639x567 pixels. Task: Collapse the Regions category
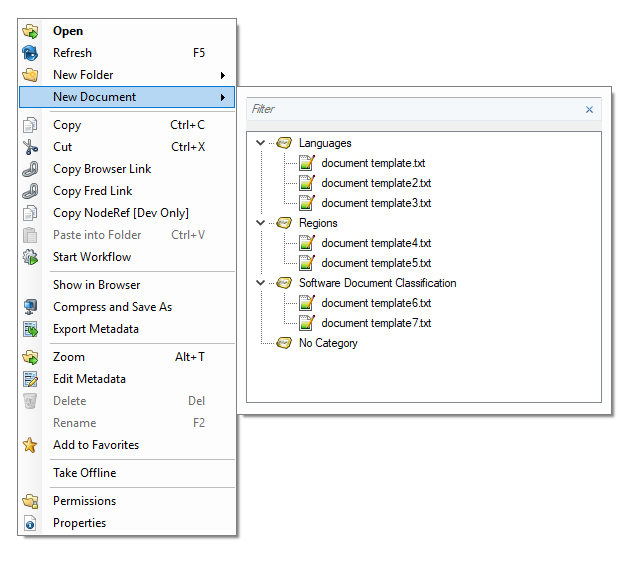[260, 223]
